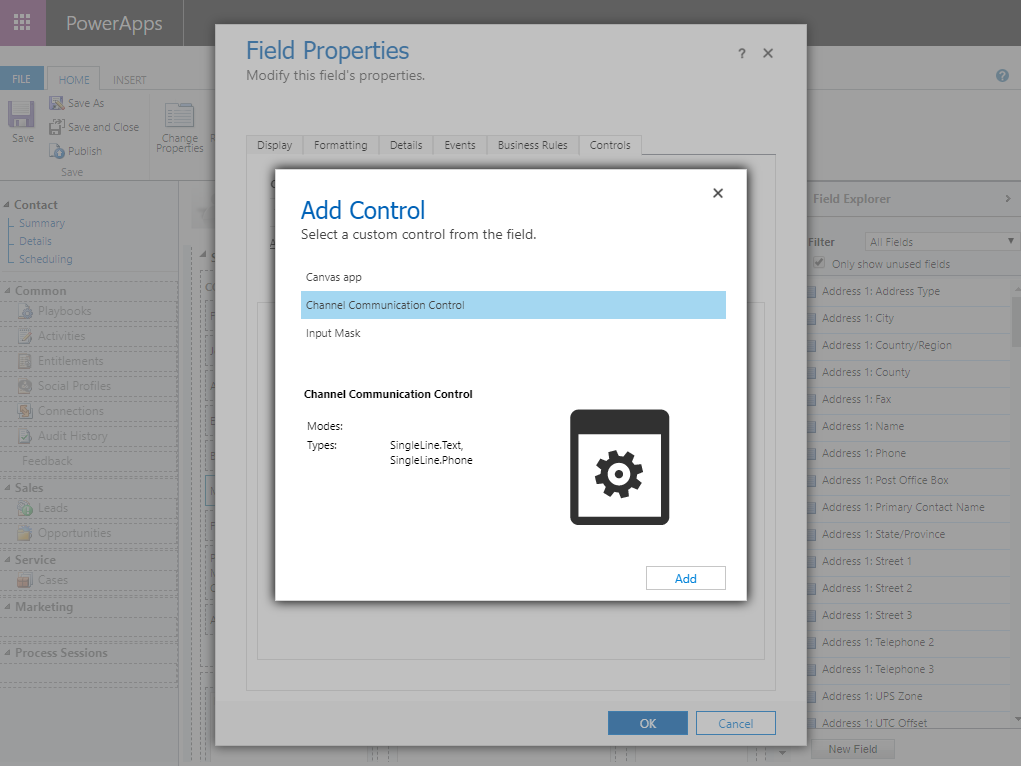The height and width of the screenshot is (766, 1021).
Task: Open the PowerApps app launcher waffle
Action: pyautogui.click(x=22, y=23)
